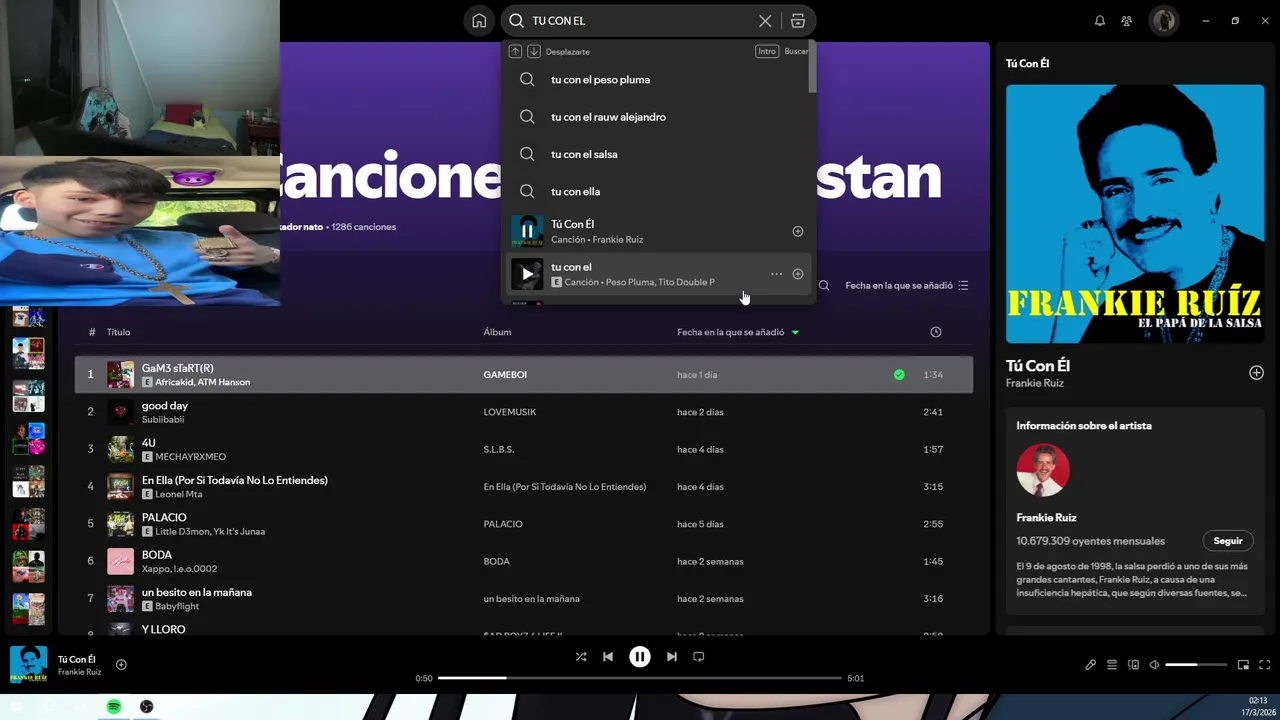The width and height of the screenshot is (1280, 720).
Task: Sort by the duration clock column icon
Action: [935, 332]
